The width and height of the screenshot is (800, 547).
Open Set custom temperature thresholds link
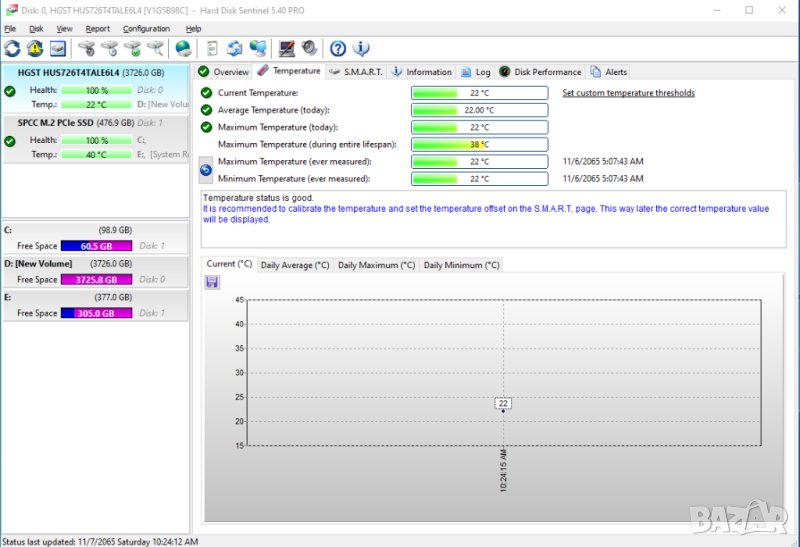tap(628, 93)
